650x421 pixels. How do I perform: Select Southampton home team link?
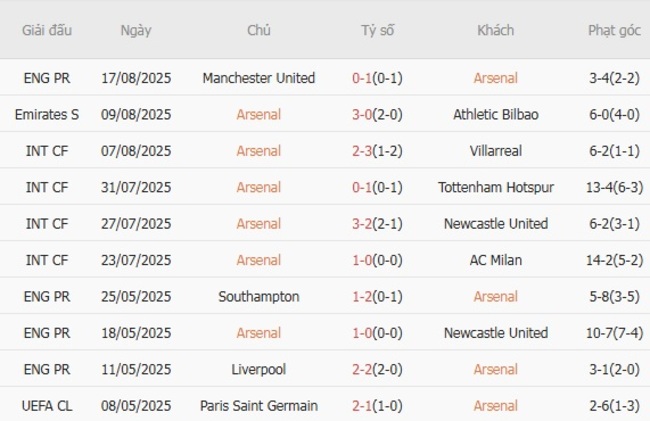(x=258, y=296)
